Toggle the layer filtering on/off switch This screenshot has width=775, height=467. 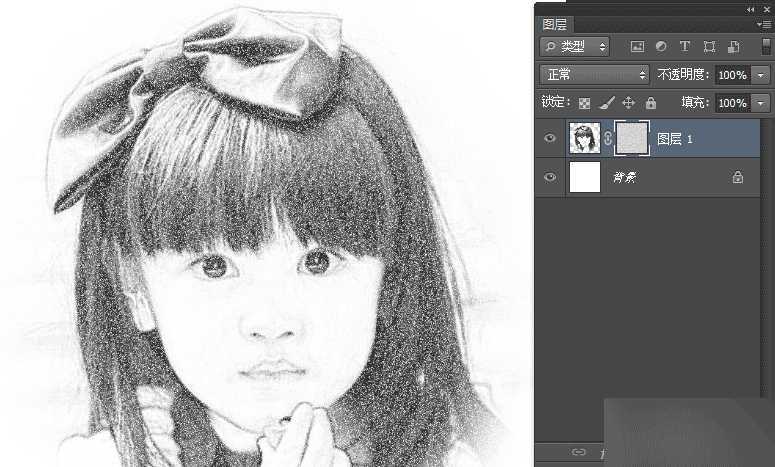766,46
